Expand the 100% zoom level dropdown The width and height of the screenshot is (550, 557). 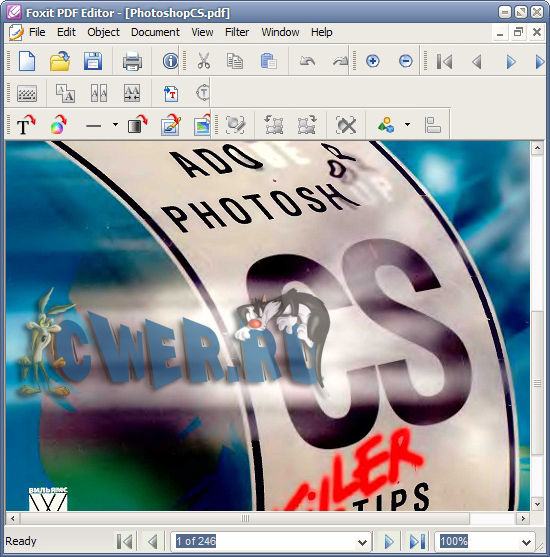527,542
